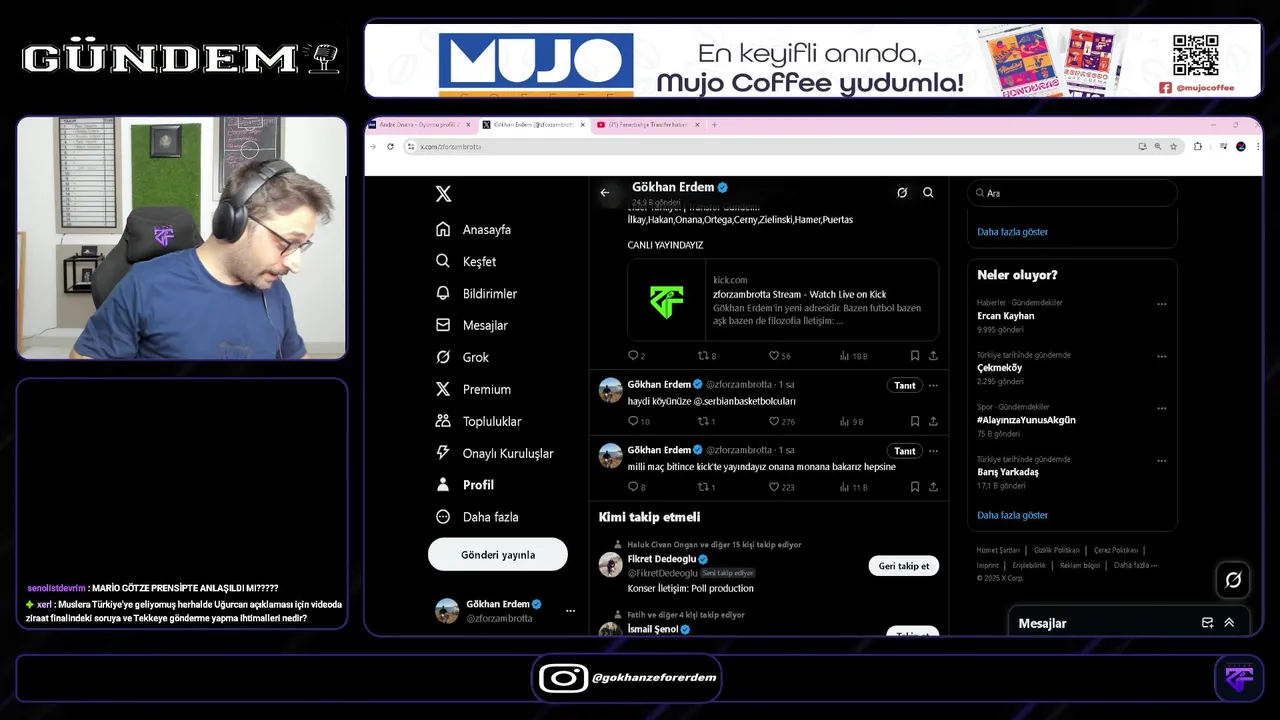1280x720 pixels.
Task: Open Barış Yarkadaş trending topic
Action: (x=1008, y=472)
